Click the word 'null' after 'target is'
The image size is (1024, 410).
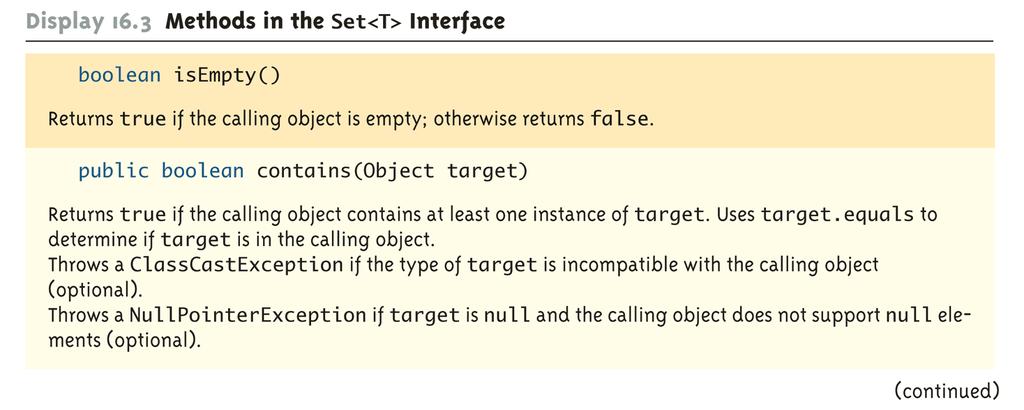pyautogui.click(x=507, y=315)
